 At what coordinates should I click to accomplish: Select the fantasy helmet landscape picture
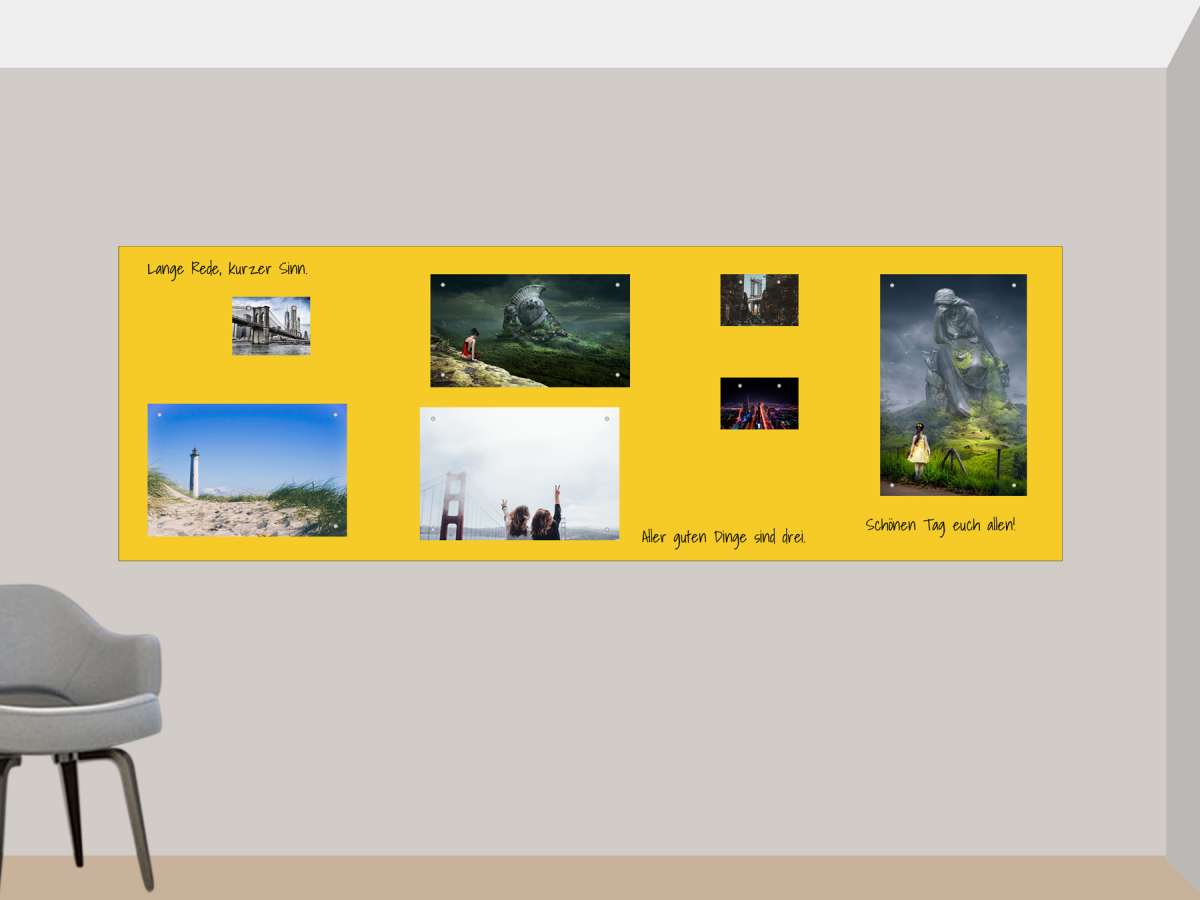(530, 330)
